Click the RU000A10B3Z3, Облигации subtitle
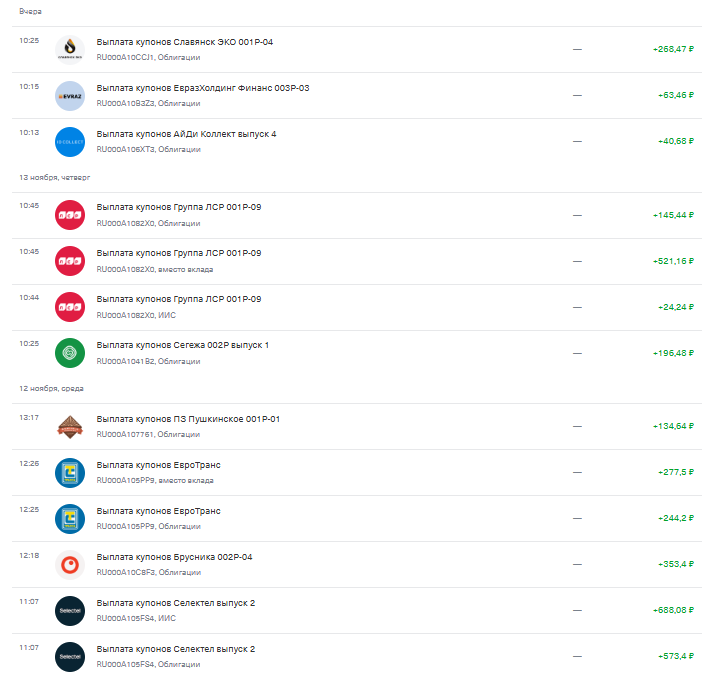This screenshot has height=678, width=727. [x=148, y=103]
